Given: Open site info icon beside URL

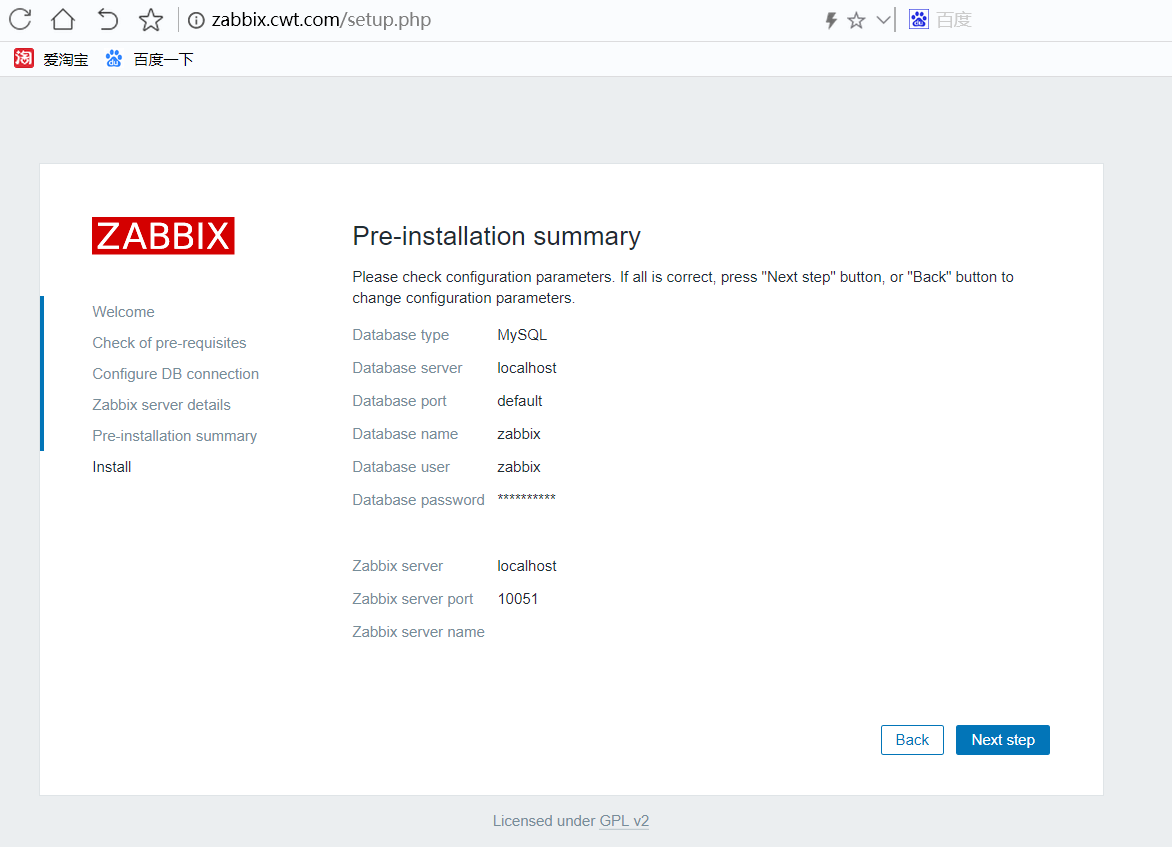Looking at the screenshot, I should point(196,20).
